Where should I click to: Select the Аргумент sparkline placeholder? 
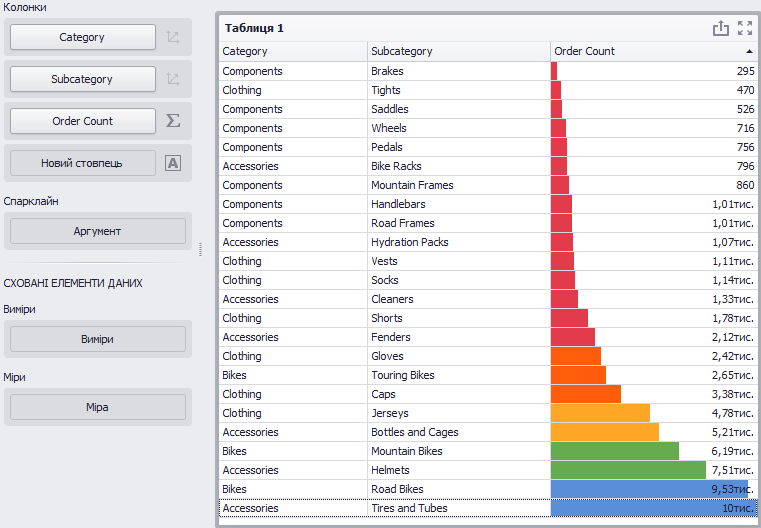click(x=98, y=231)
